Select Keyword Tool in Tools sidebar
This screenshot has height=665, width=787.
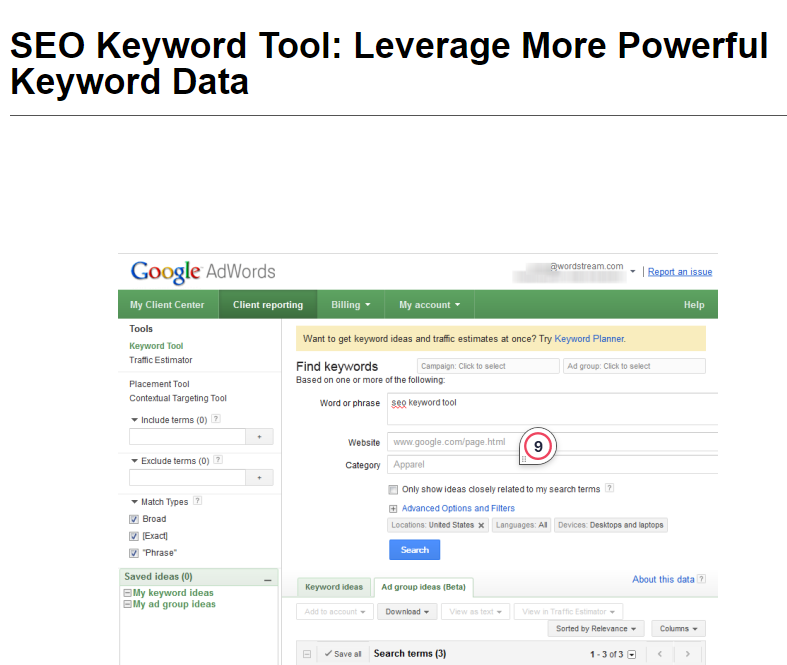(x=156, y=346)
